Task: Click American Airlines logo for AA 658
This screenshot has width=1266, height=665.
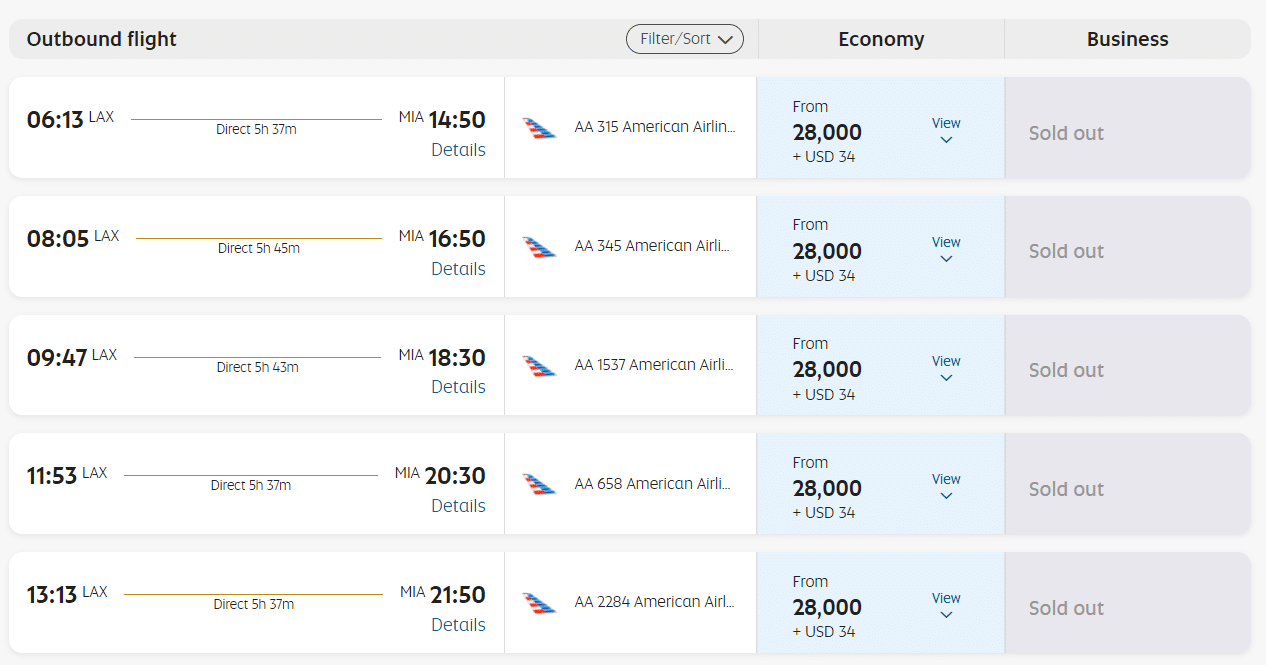Action: 539,485
